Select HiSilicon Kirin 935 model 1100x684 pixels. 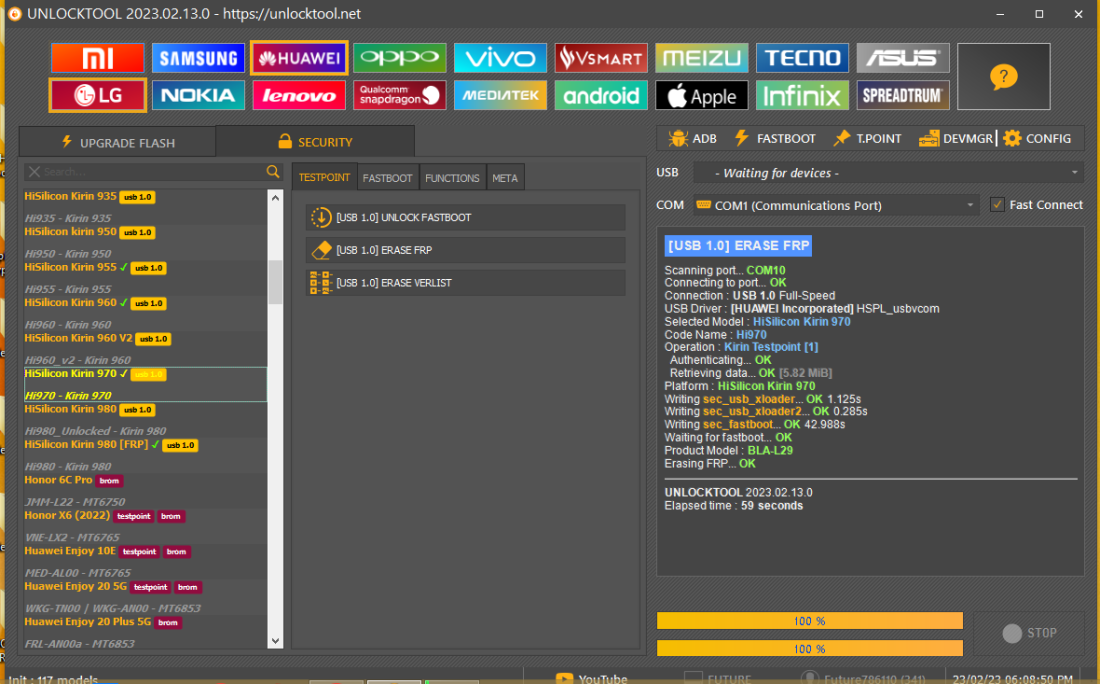point(145,207)
